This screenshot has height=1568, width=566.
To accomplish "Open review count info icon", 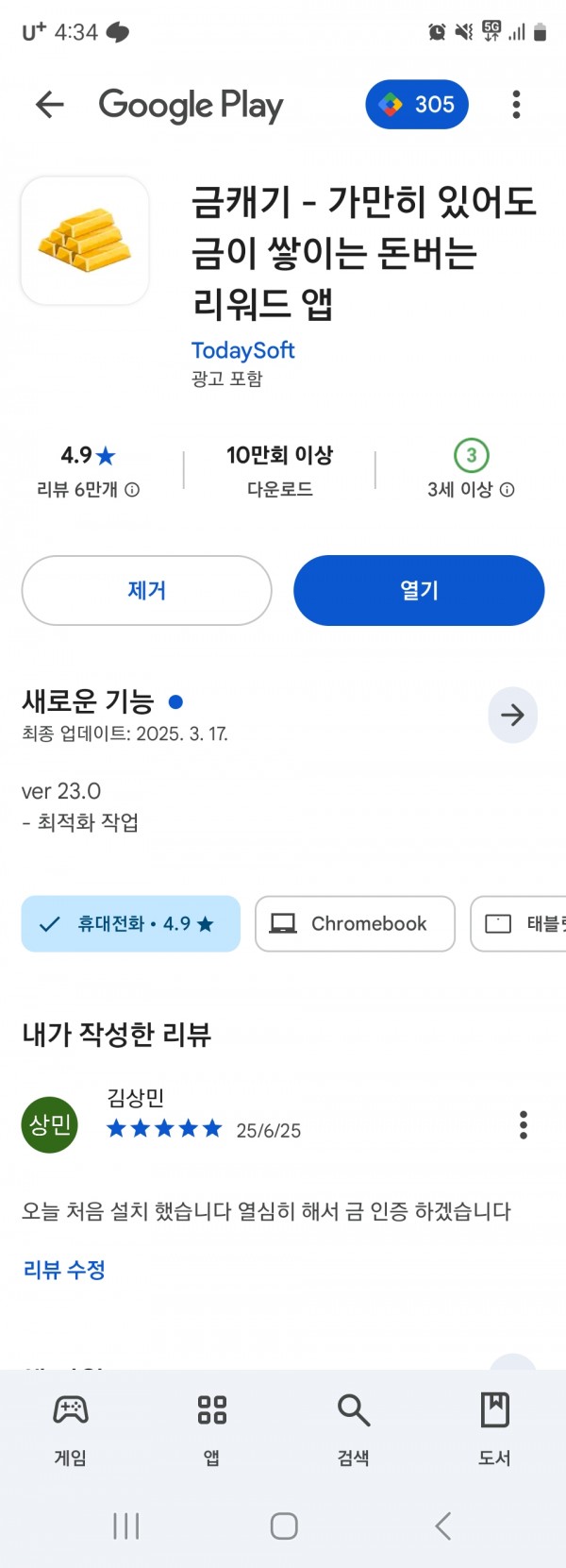I will [133, 490].
